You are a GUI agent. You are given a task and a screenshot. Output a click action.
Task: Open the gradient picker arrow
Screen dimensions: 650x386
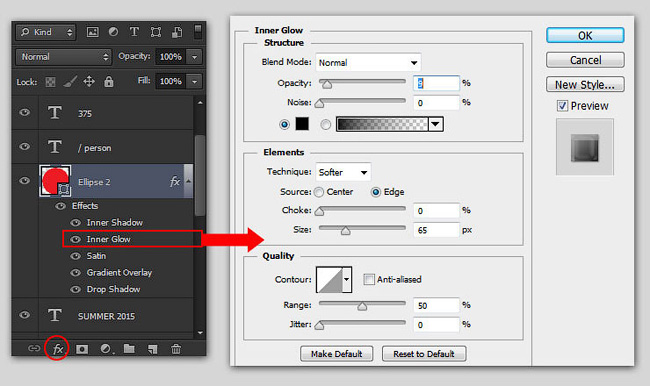tap(435, 124)
